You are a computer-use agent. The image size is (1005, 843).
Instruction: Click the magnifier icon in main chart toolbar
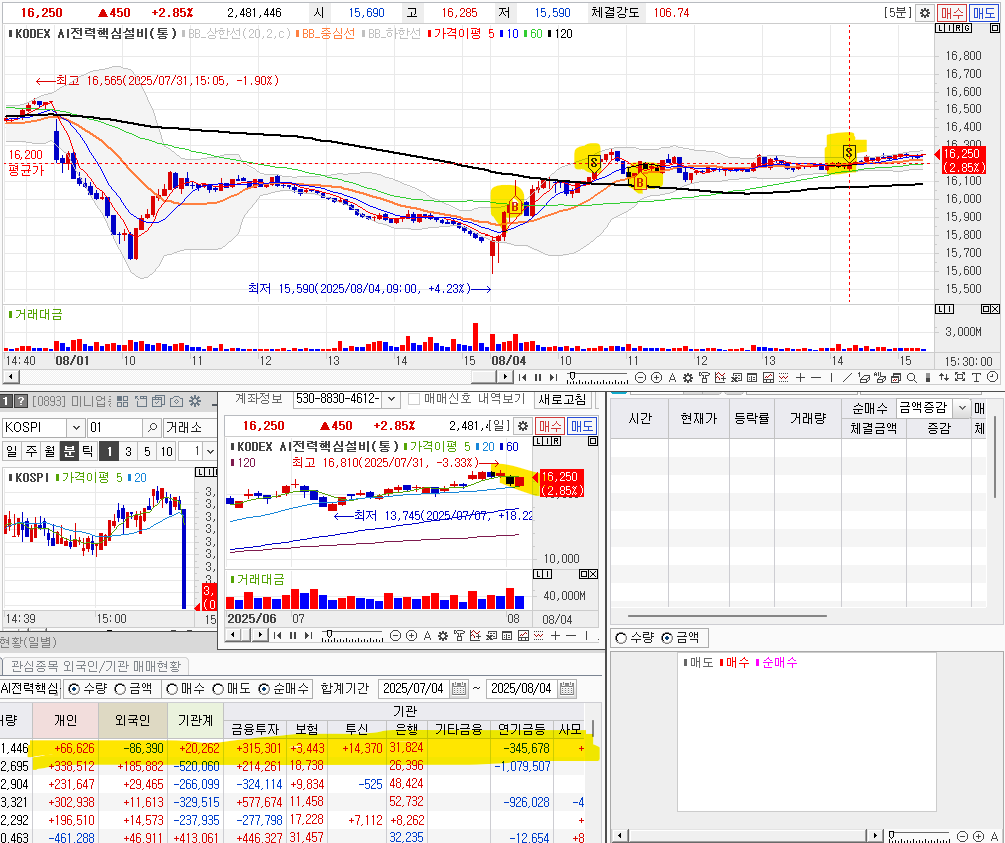pyautogui.click(x=911, y=378)
